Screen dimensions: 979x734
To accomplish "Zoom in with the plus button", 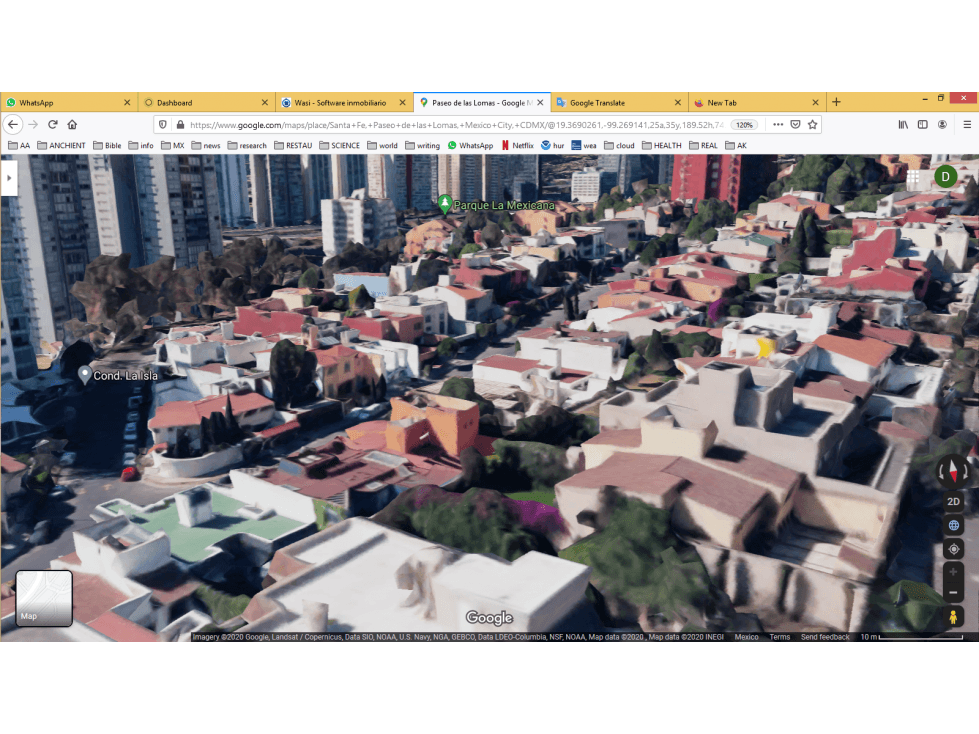I will click(953, 572).
